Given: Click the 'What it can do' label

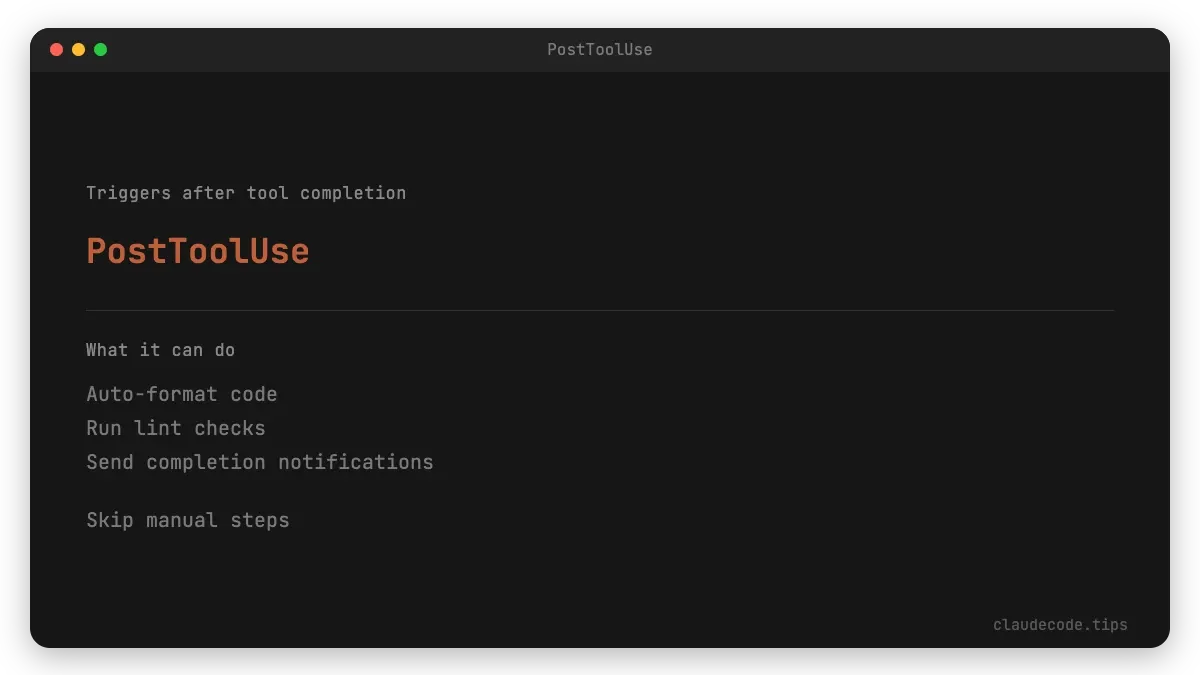Looking at the screenshot, I should [x=160, y=350].
